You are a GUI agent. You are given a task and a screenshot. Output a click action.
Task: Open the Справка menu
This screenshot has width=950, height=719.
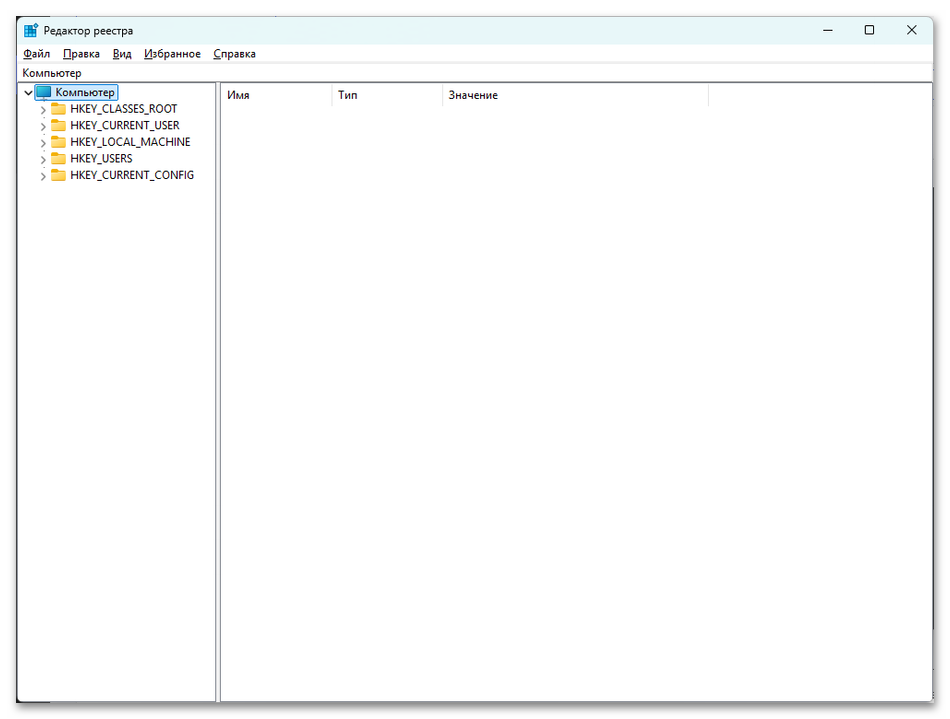(234, 54)
